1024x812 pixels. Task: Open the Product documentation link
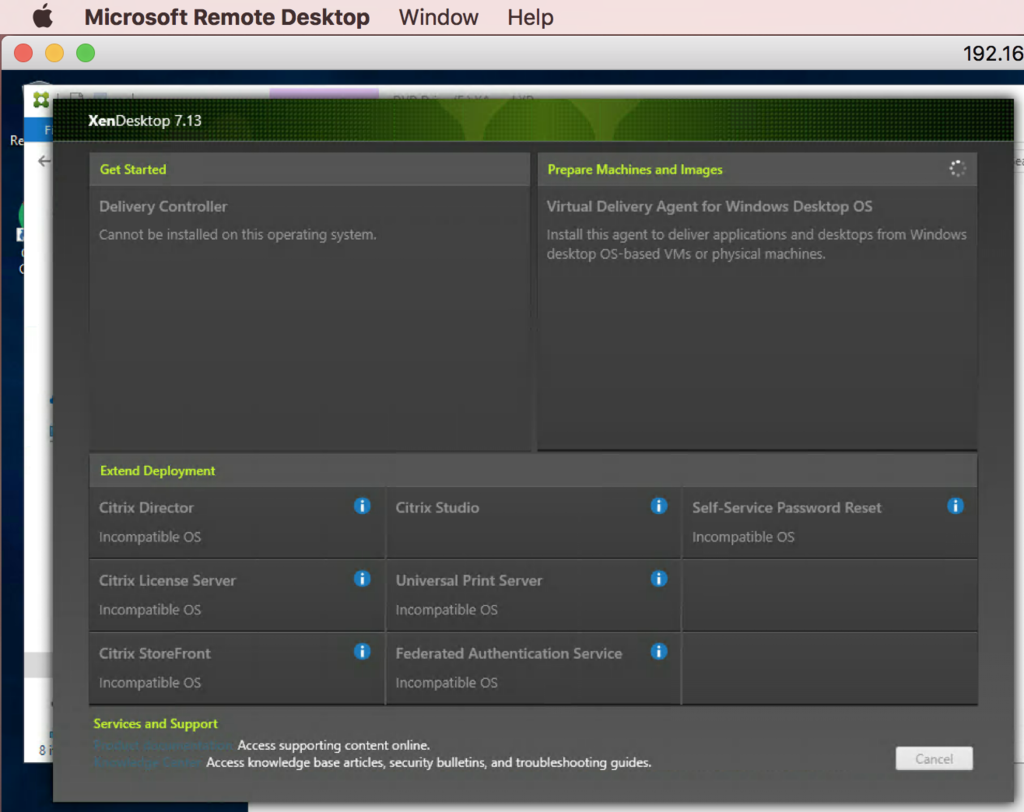click(x=163, y=745)
